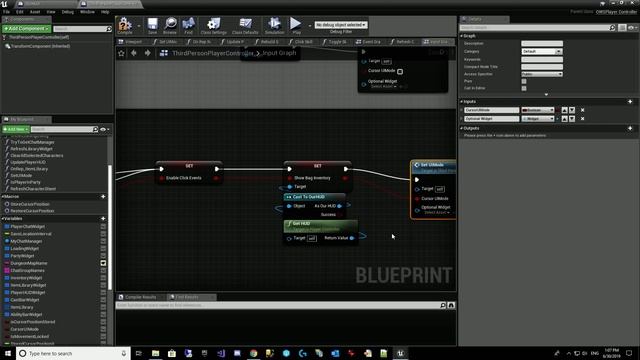
Task: Click the Play toolbar button
Action: tap(296, 25)
